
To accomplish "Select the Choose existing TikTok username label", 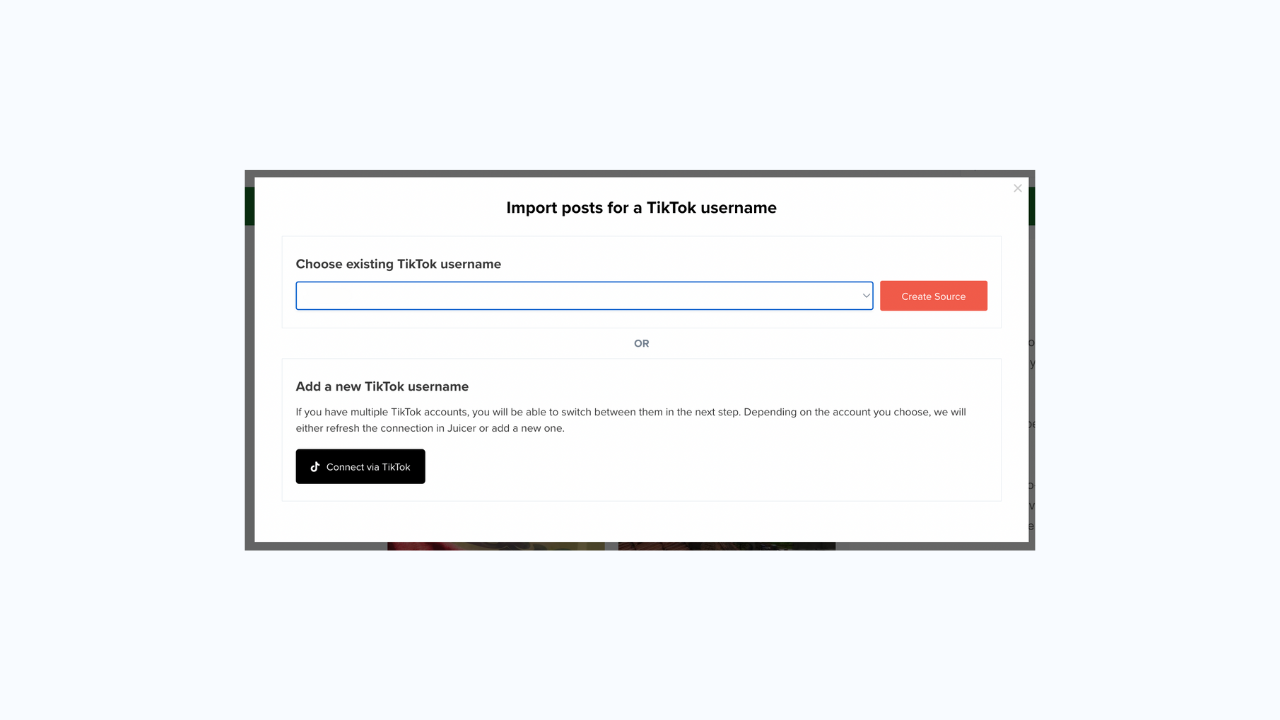I will [x=398, y=264].
